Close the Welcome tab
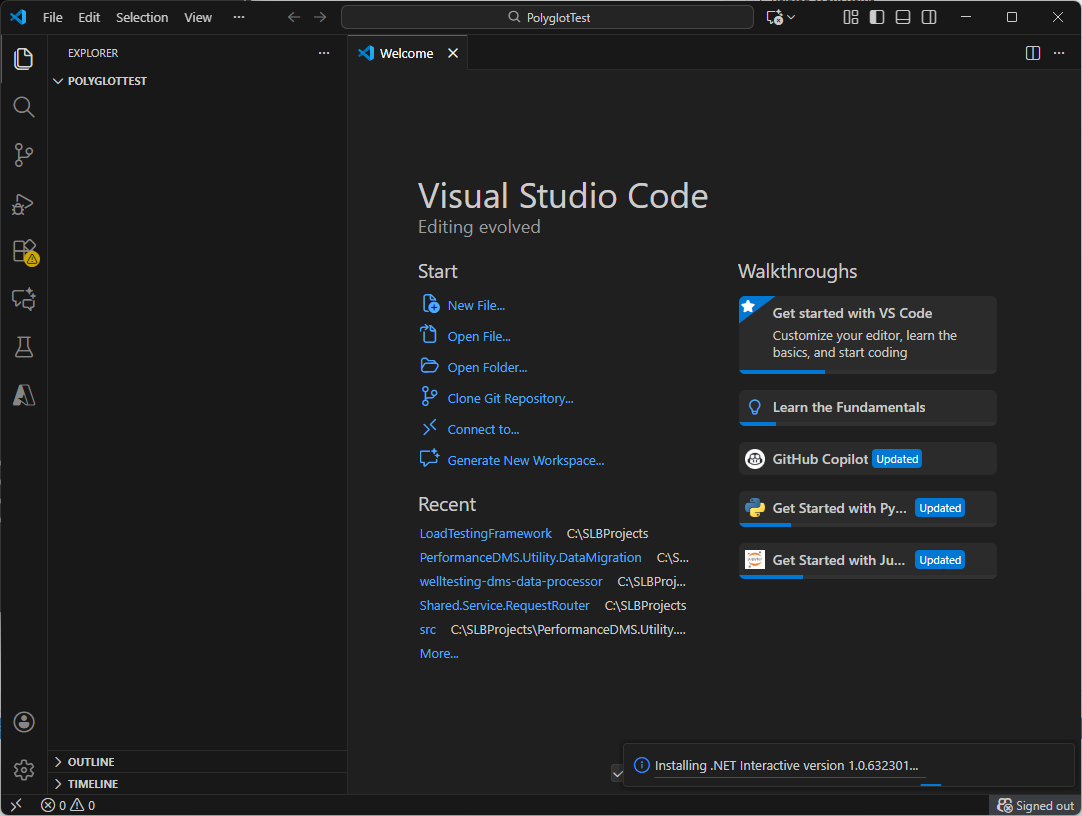Image resolution: width=1082 pixels, height=816 pixels. (453, 53)
